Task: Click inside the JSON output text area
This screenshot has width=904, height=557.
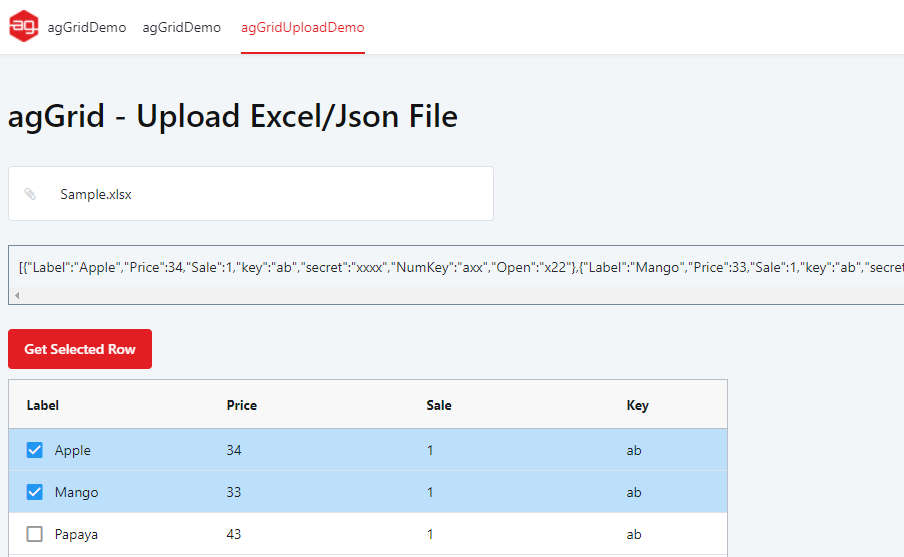Action: point(456,267)
